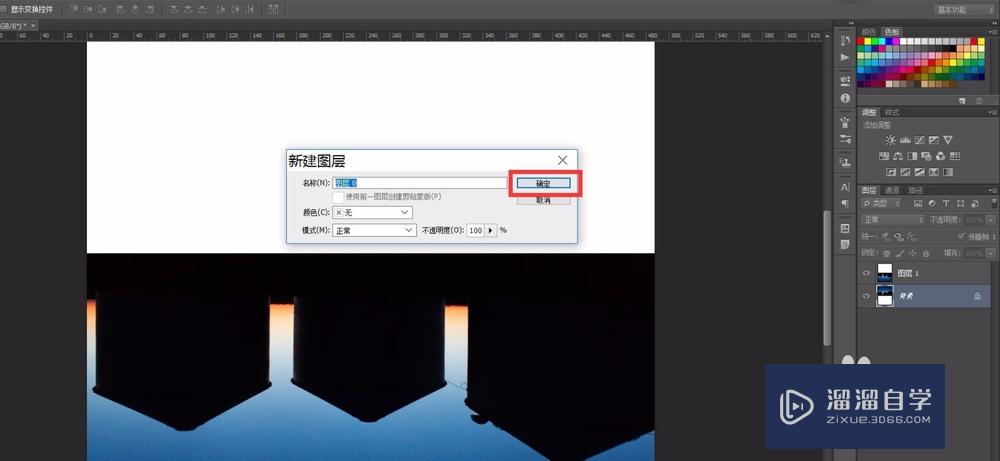Add a Black & White adjustment
The image size is (1000, 461).
click(x=912, y=156)
